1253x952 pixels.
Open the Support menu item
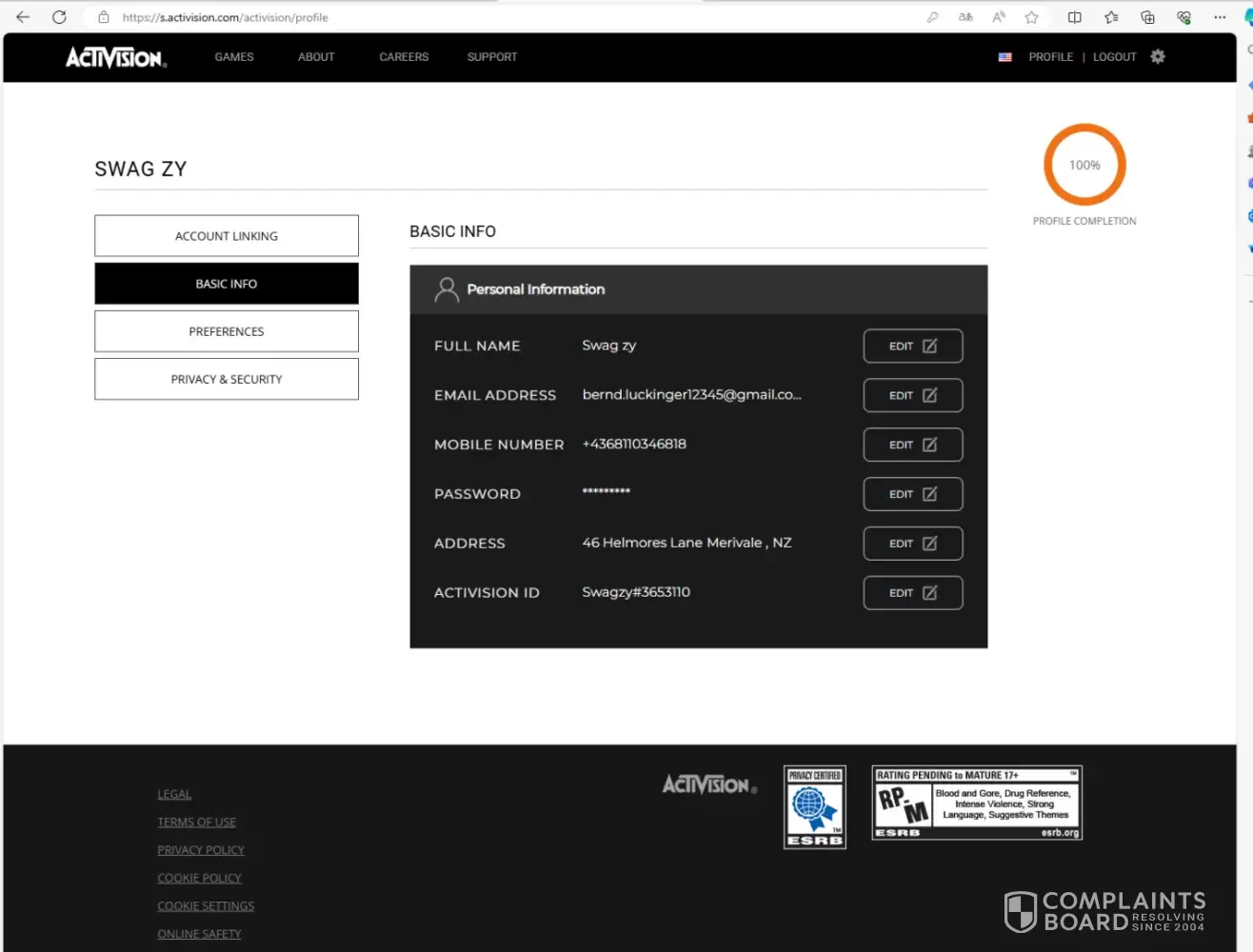point(492,57)
